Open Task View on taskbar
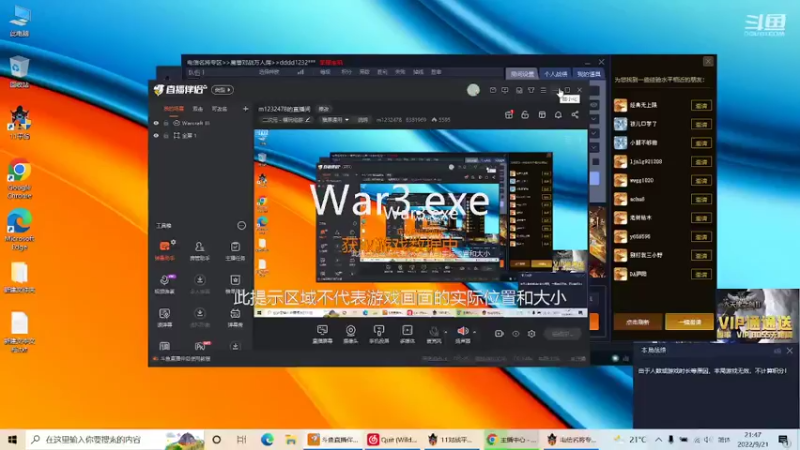The width and height of the screenshot is (800, 450). (x=241, y=440)
